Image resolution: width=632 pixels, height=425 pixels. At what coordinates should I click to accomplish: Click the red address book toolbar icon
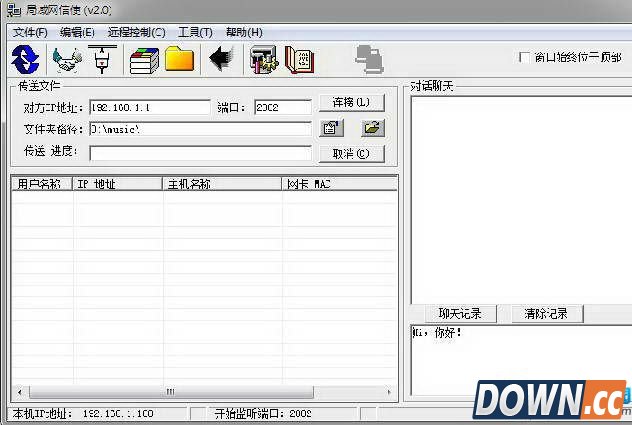[x=298, y=59]
